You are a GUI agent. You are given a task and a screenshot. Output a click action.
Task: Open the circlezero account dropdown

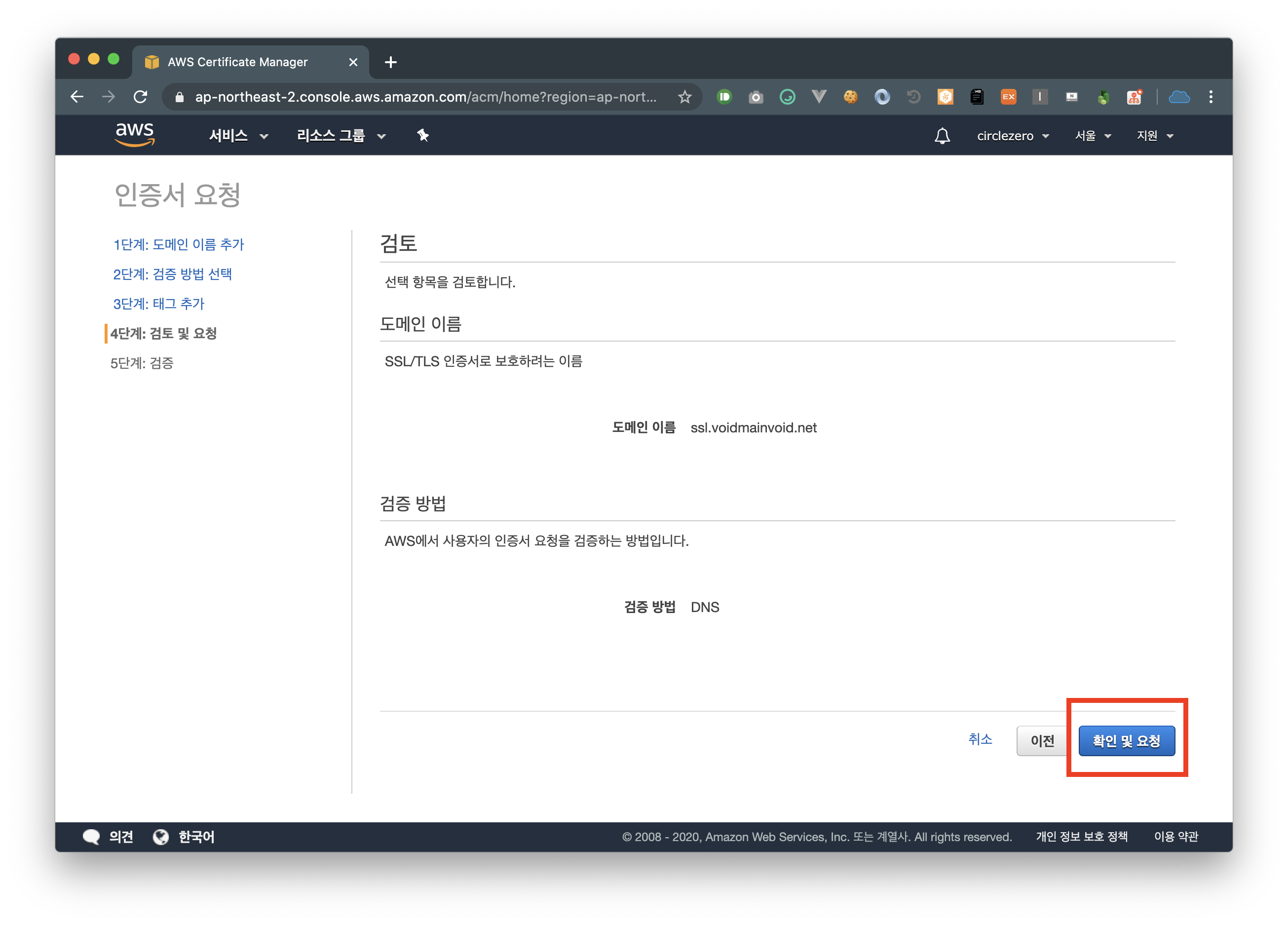1013,136
